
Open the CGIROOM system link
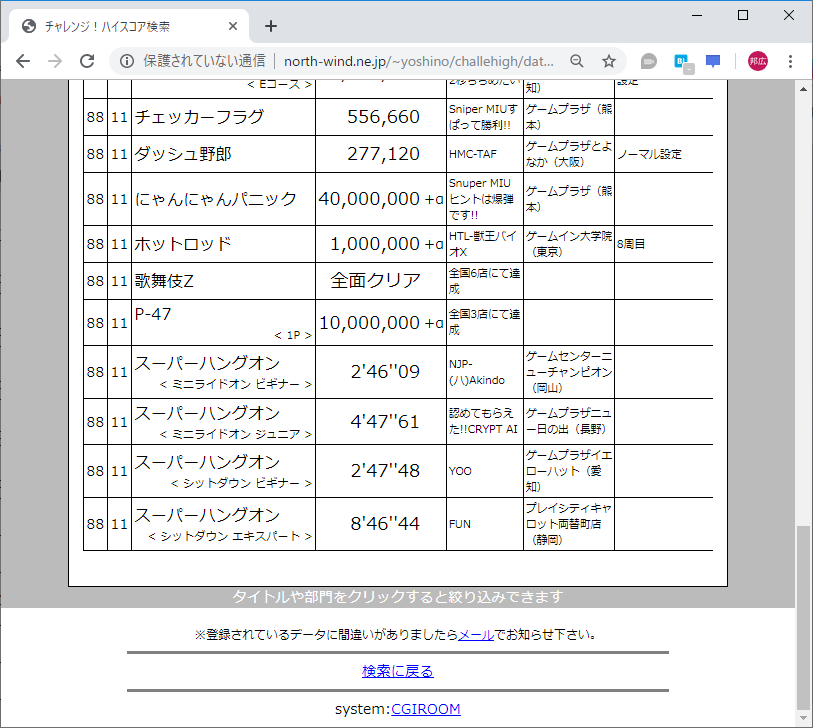click(425, 709)
